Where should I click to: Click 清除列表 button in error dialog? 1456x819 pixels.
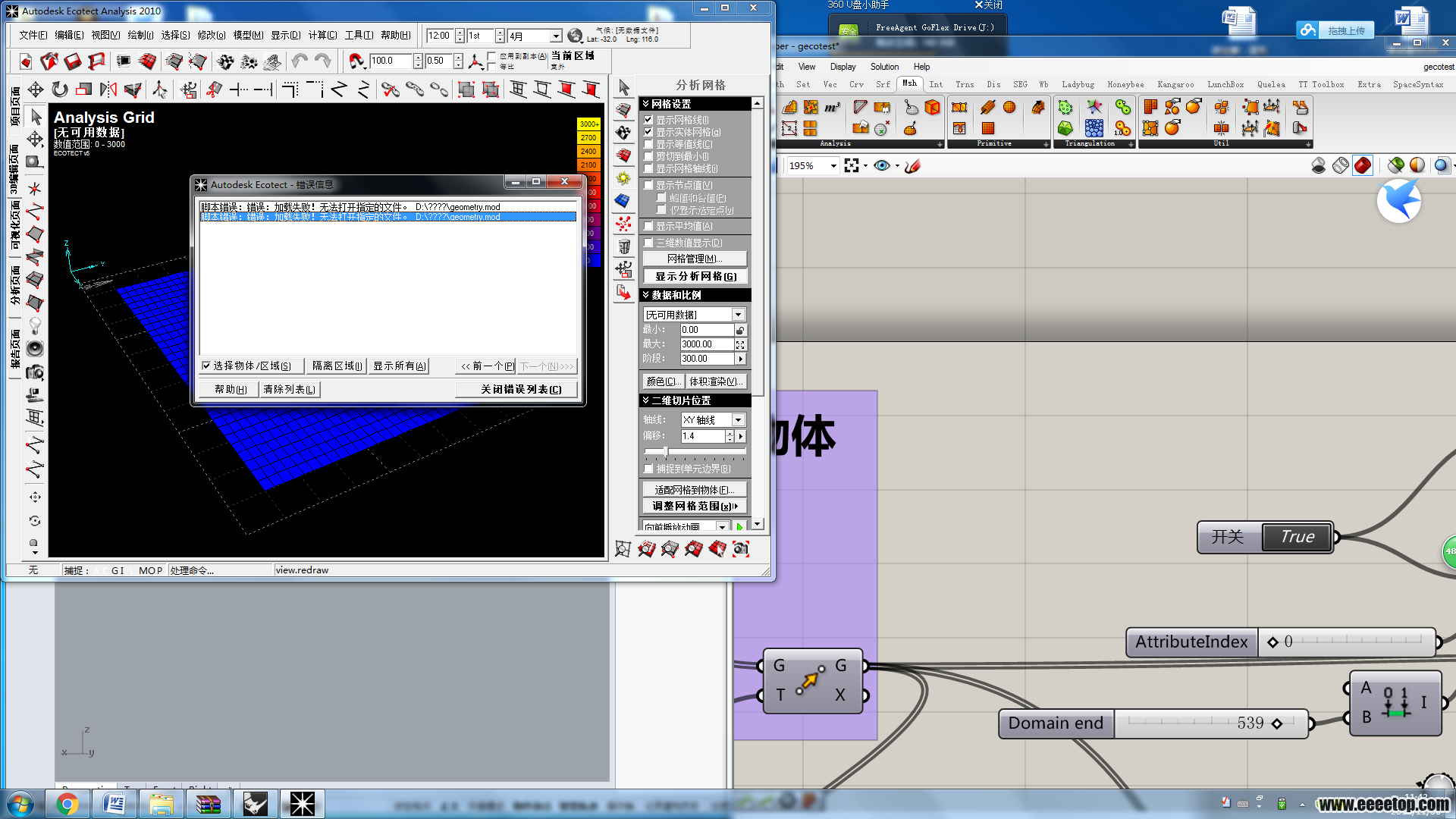[x=289, y=389]
